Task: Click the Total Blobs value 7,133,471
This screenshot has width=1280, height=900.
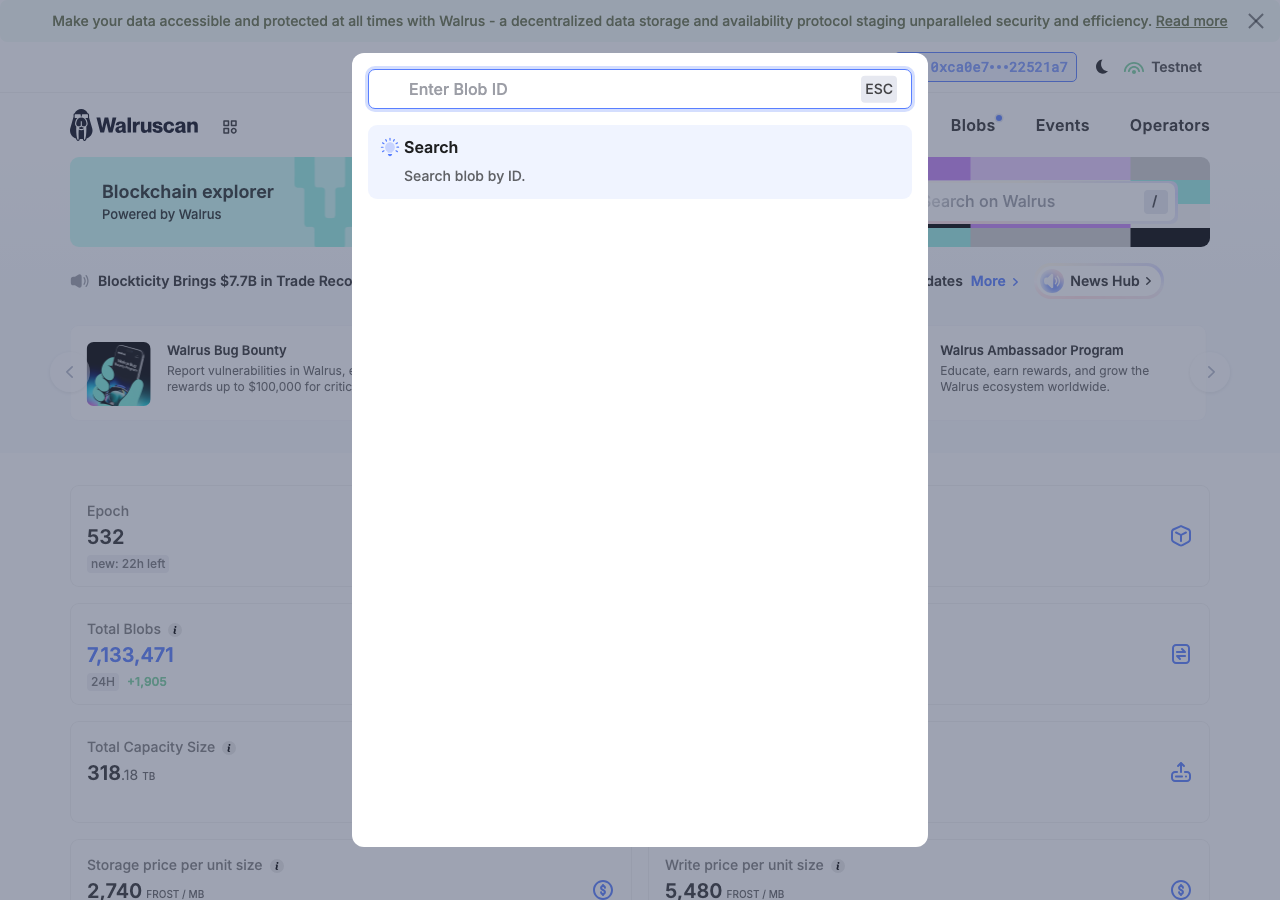Action: [x=130, y=655]
